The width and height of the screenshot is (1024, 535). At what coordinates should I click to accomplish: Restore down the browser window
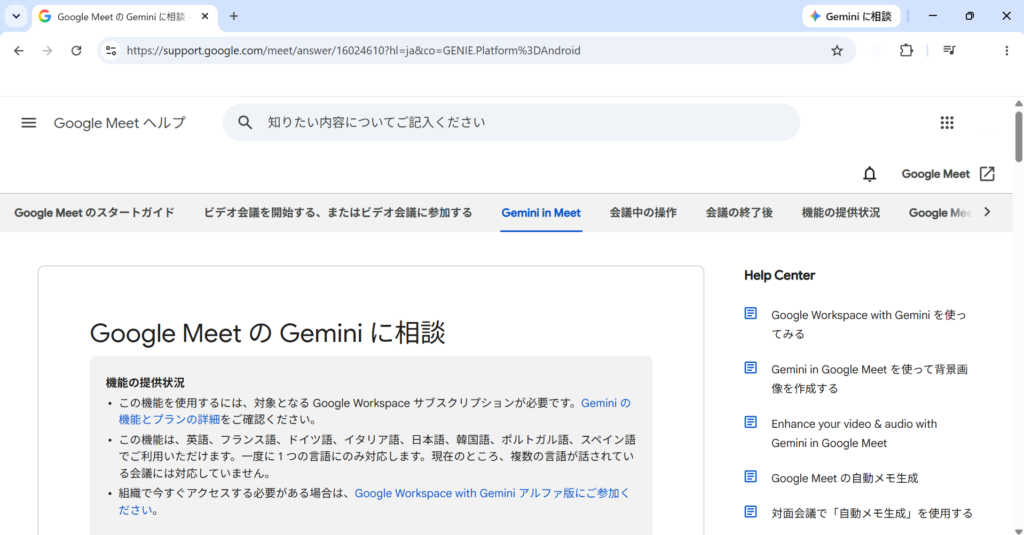(969, 16)
